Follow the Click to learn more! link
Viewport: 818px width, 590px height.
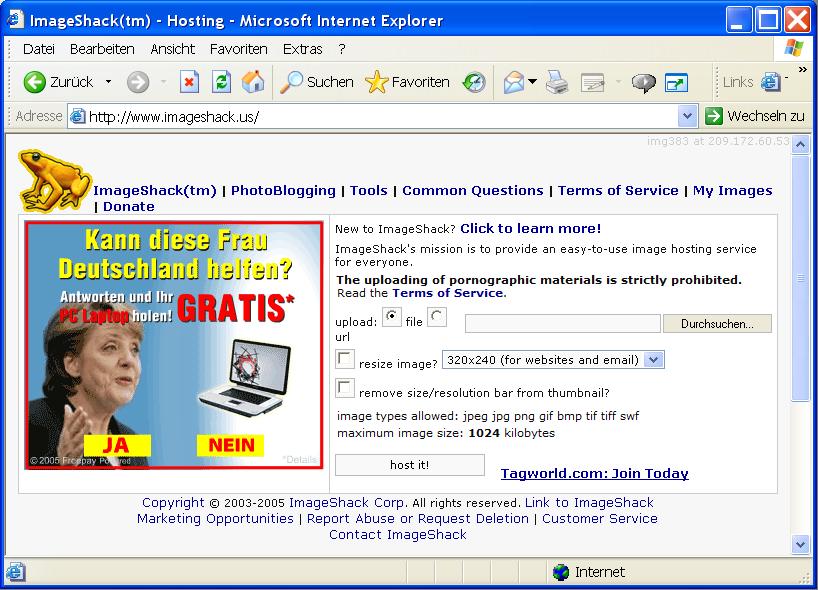tap(531, 228)
